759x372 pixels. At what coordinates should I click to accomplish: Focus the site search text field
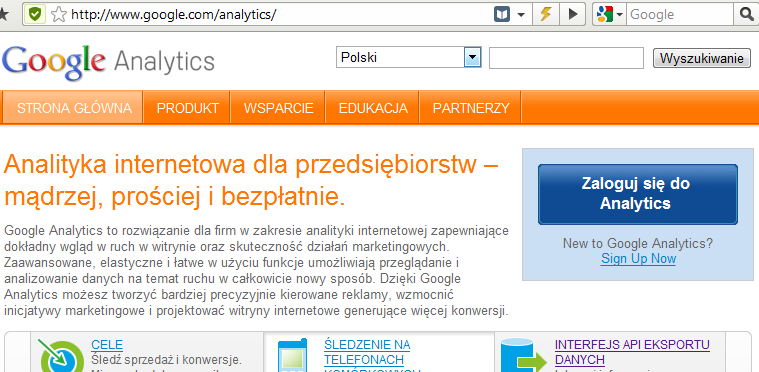pos(566,58)
